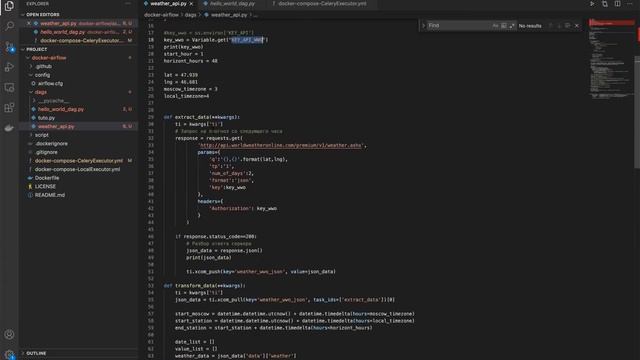Open the Remote Explorer view

pyautogui.click(x=9, y=87)
